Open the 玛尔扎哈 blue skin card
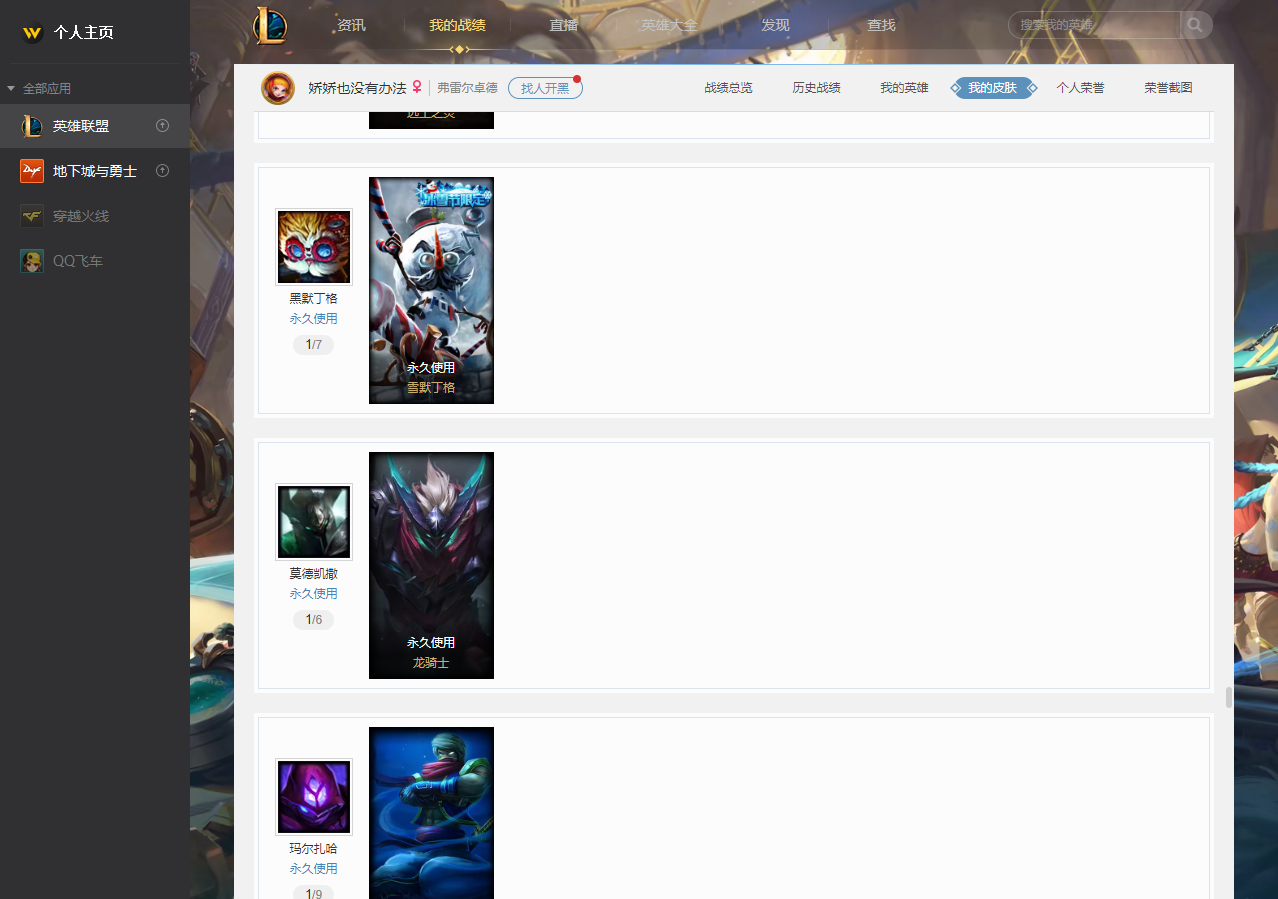This screenshot has width=1278, height=899. tap(431, 813)
